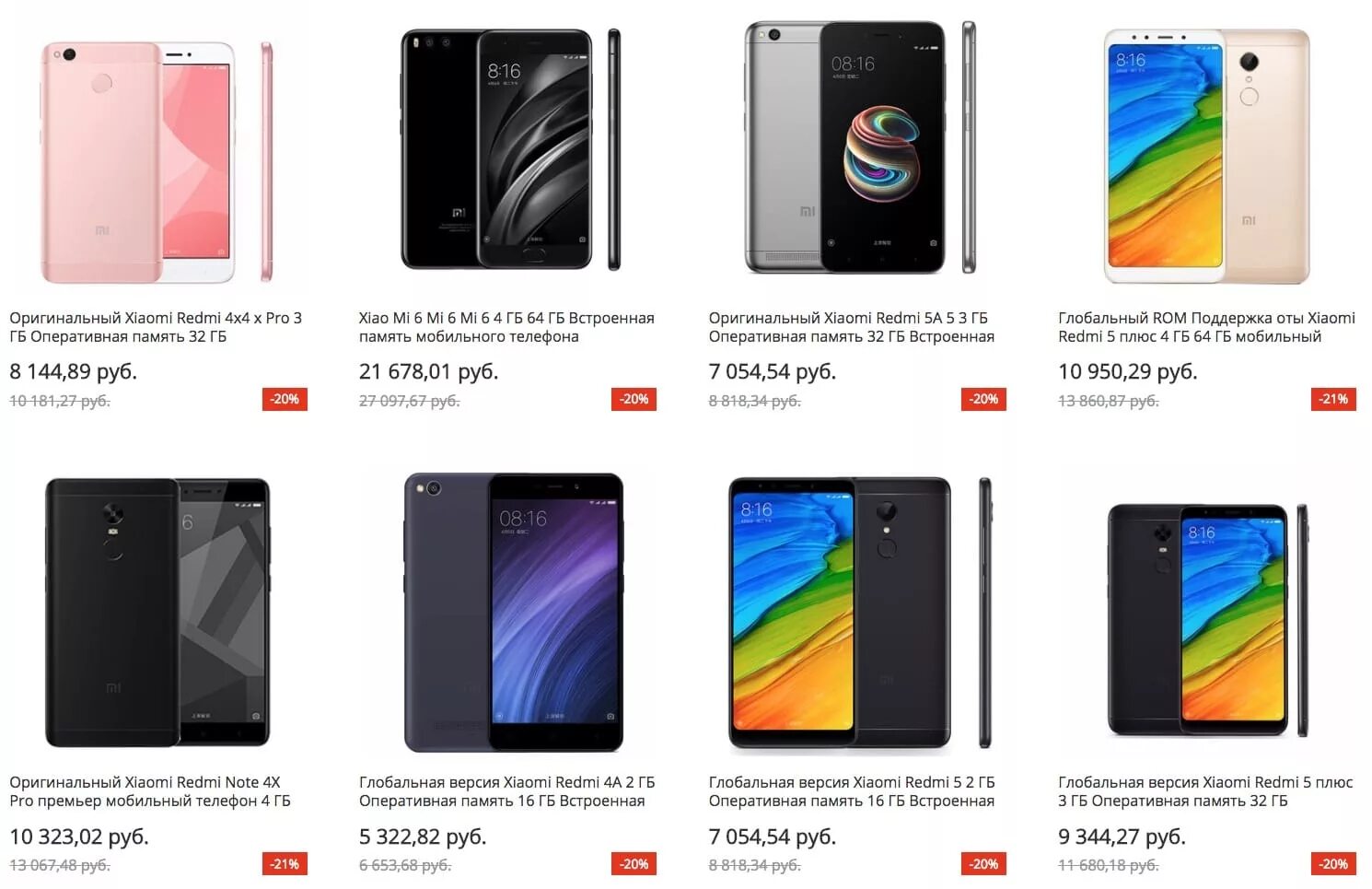The height and width of the screenshot is (889, 1372).
Task: Open the Глобальный ROM Redmi 5 плюс title
Action: pyautogui.click(x=1206, y=327)
